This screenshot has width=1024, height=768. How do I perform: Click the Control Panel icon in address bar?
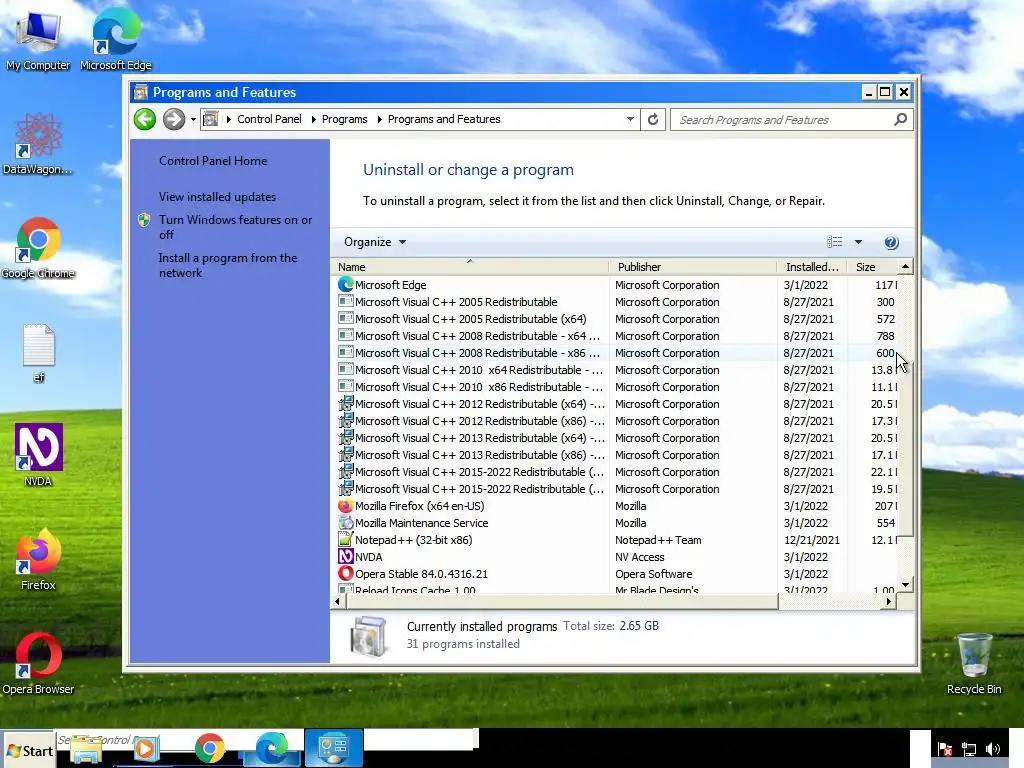coord(211,119)
